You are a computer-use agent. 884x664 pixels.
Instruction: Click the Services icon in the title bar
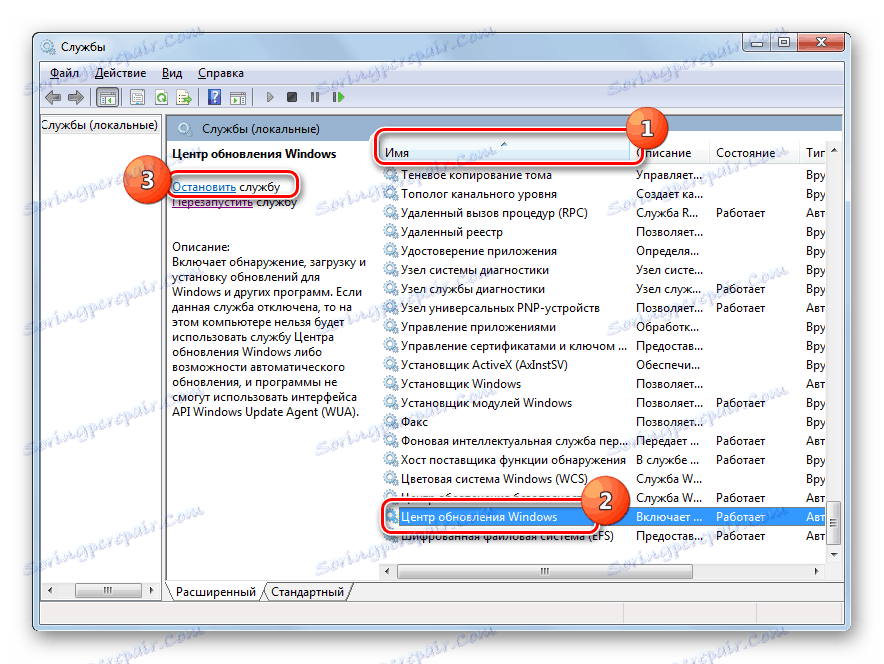pos(48,47)
